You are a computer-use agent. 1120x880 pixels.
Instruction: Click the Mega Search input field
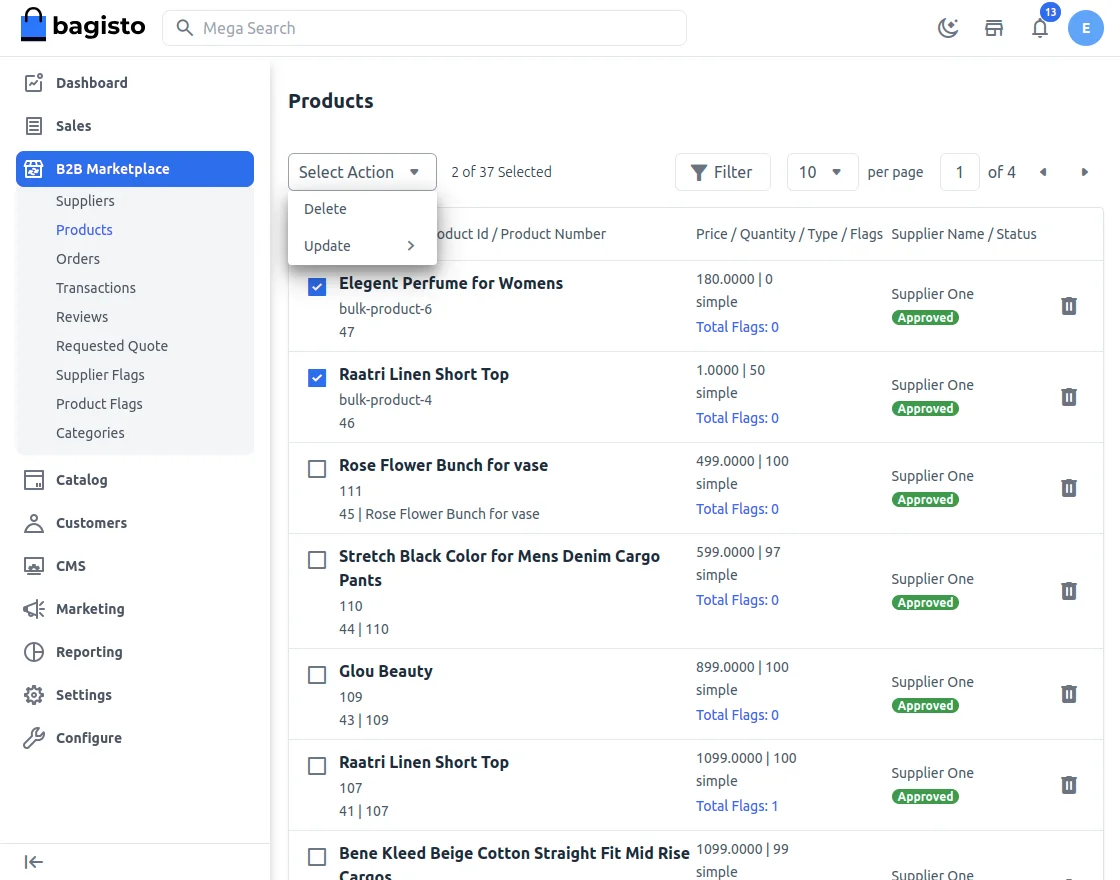pyautogui.click(x=424, y=28)
